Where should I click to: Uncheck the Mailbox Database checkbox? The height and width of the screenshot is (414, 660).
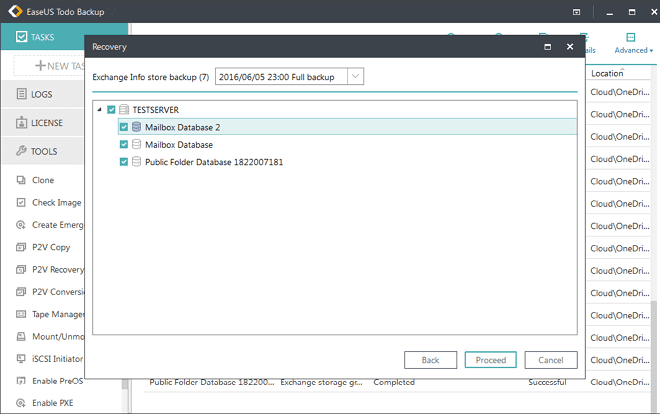click(124, 144)
